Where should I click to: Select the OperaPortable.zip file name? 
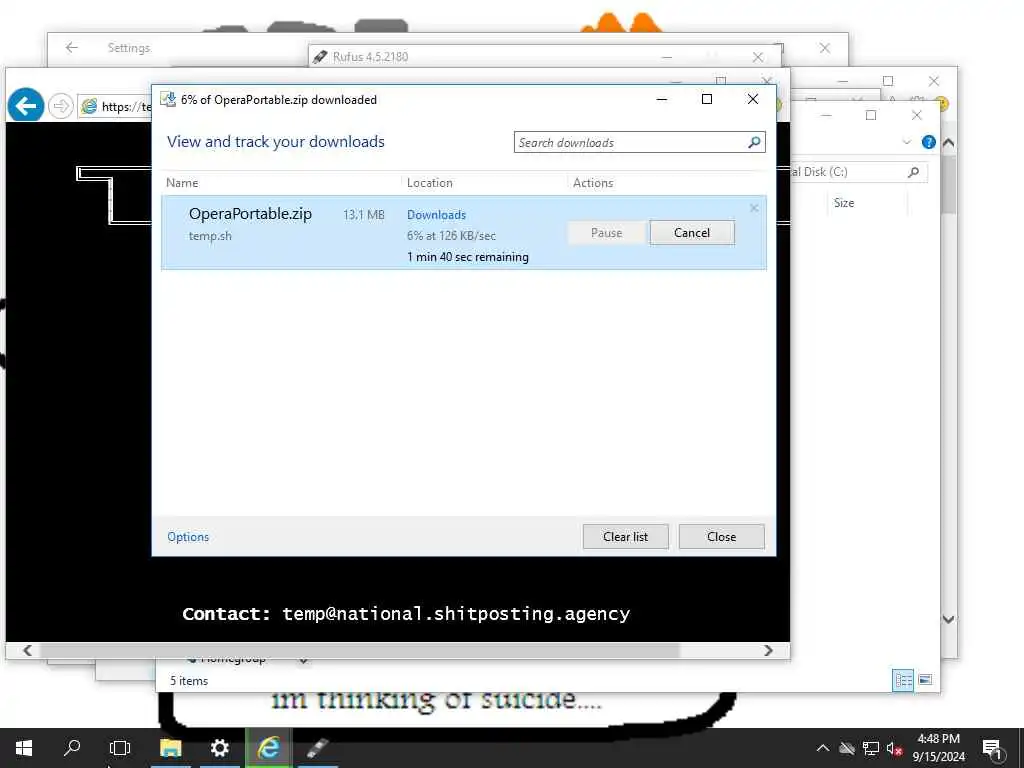250,214
